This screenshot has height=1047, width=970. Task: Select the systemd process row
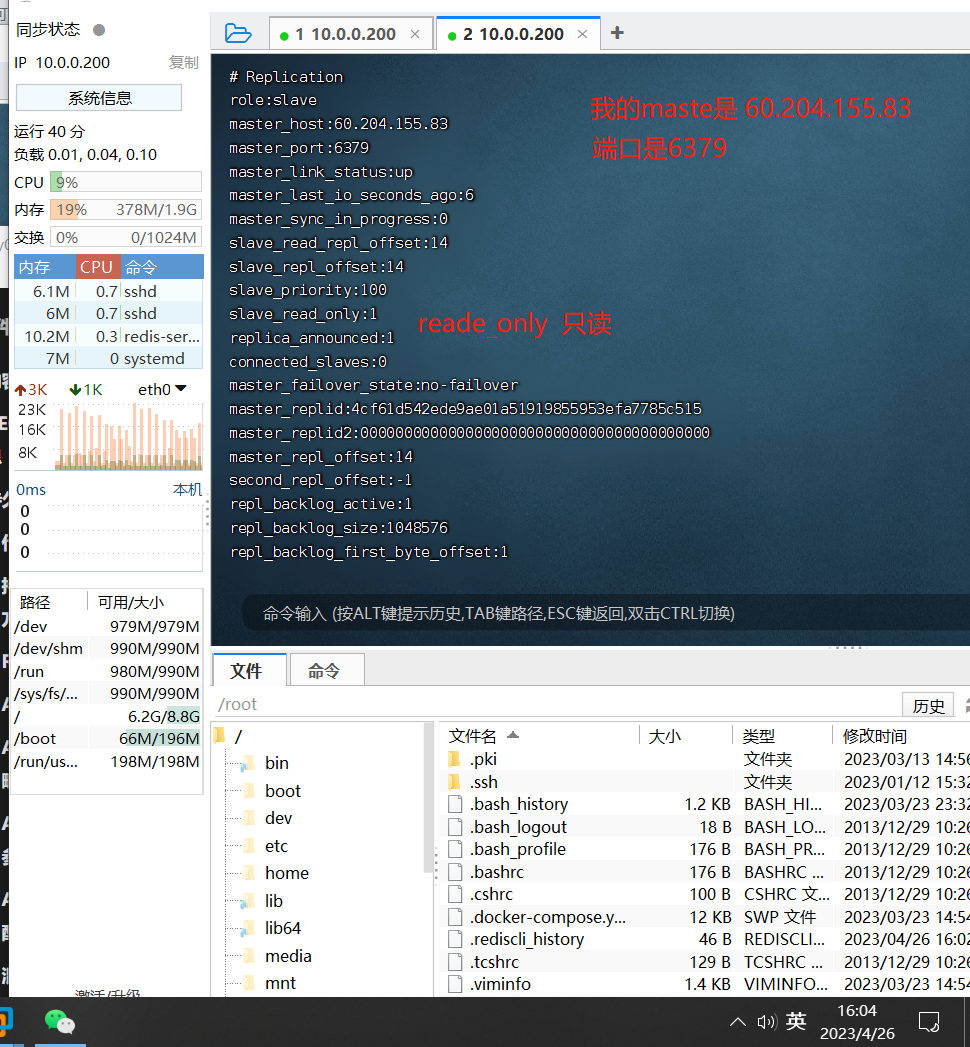pos(109,359)
